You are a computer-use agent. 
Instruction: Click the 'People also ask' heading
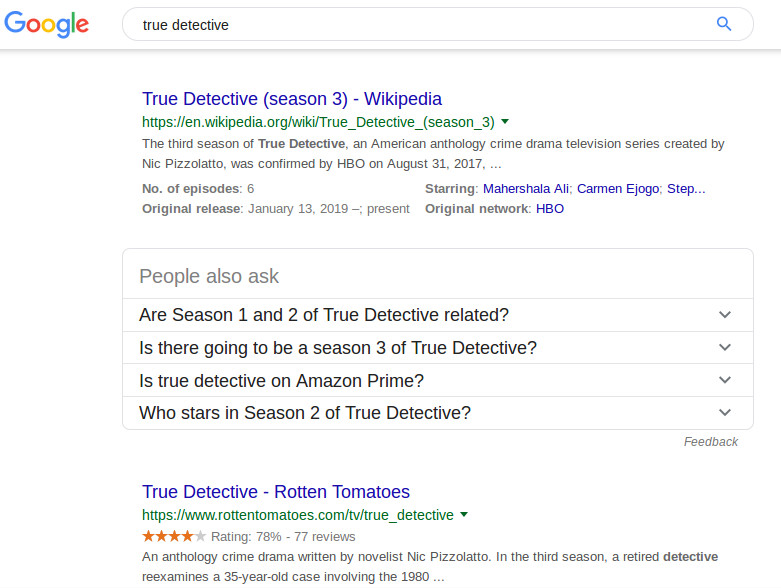[209, 276]
